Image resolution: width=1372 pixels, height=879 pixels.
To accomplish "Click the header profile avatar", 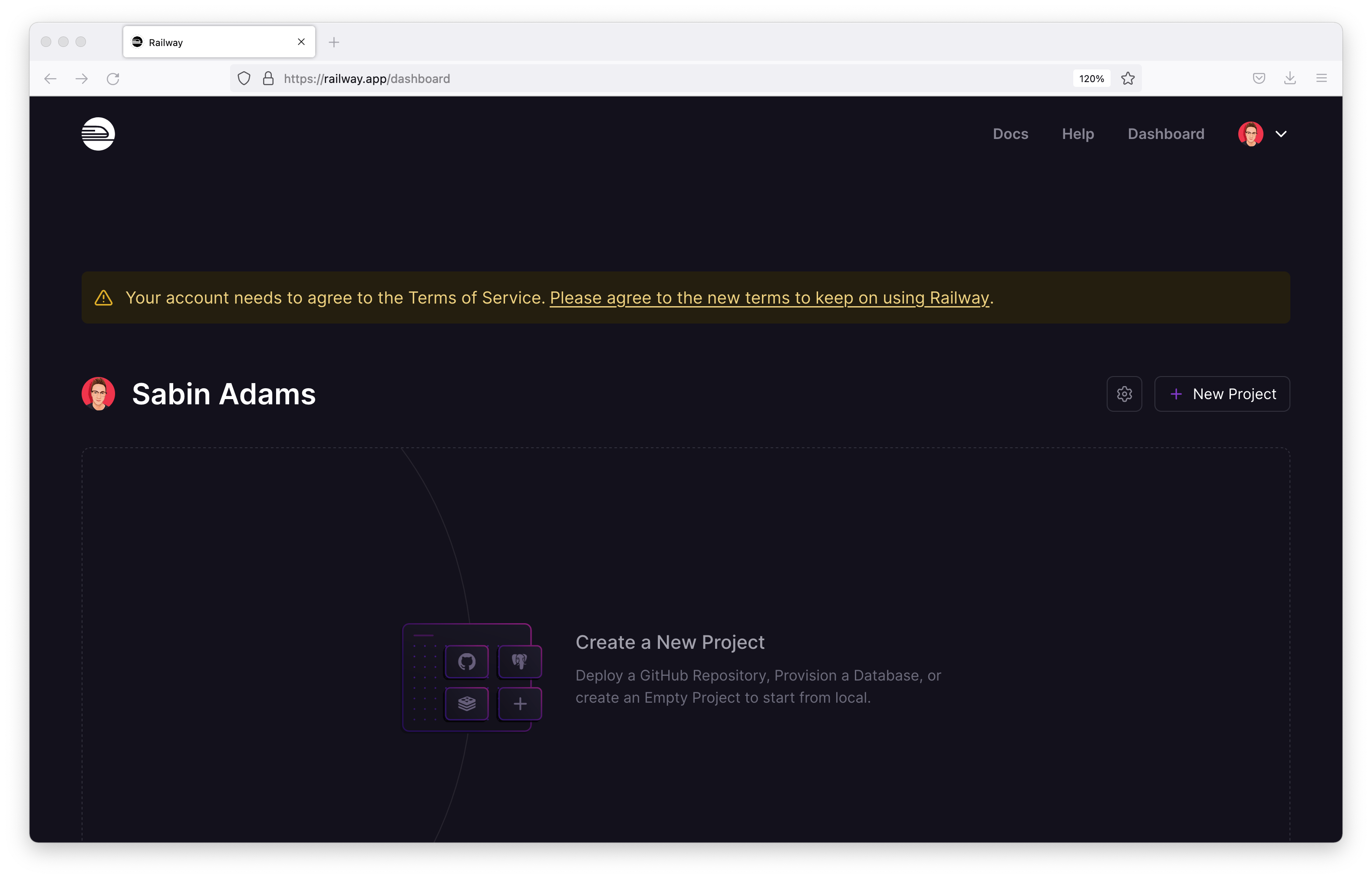I will pos(1250,134).
